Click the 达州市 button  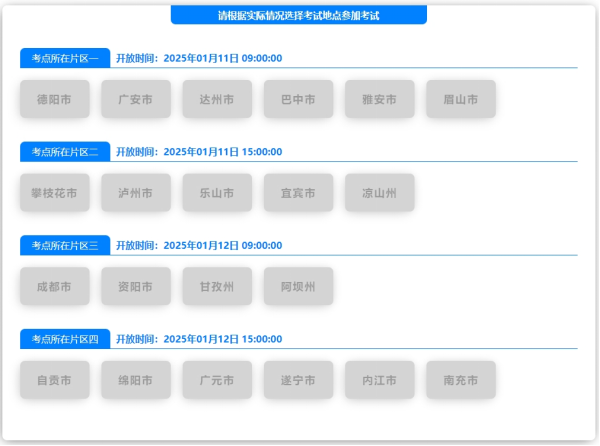coord(217,99)
